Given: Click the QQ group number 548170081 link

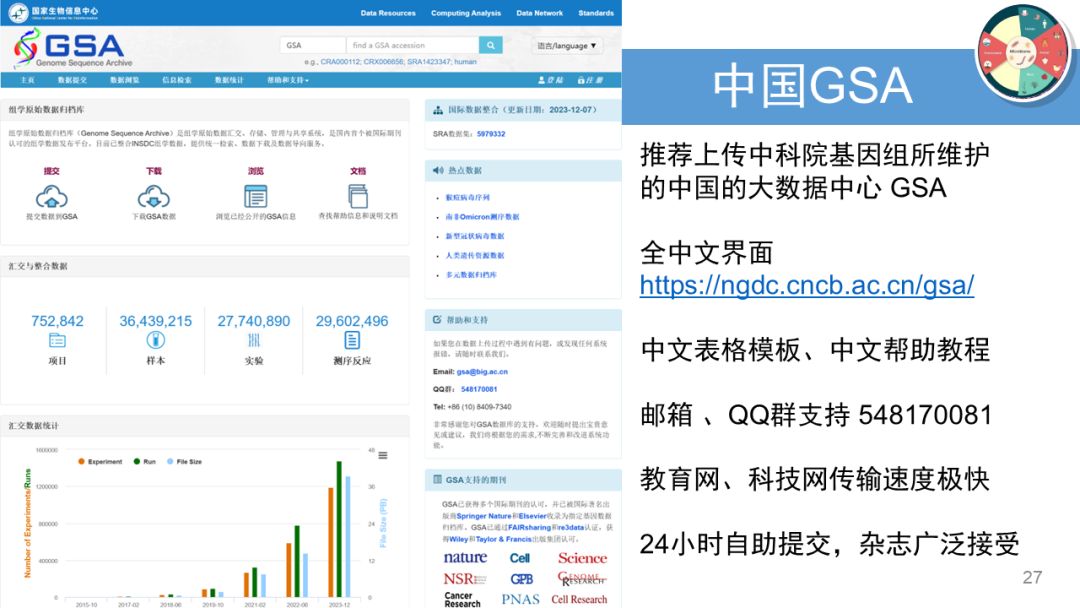Looking at the screenshot, I should click(x=479, y=389).
